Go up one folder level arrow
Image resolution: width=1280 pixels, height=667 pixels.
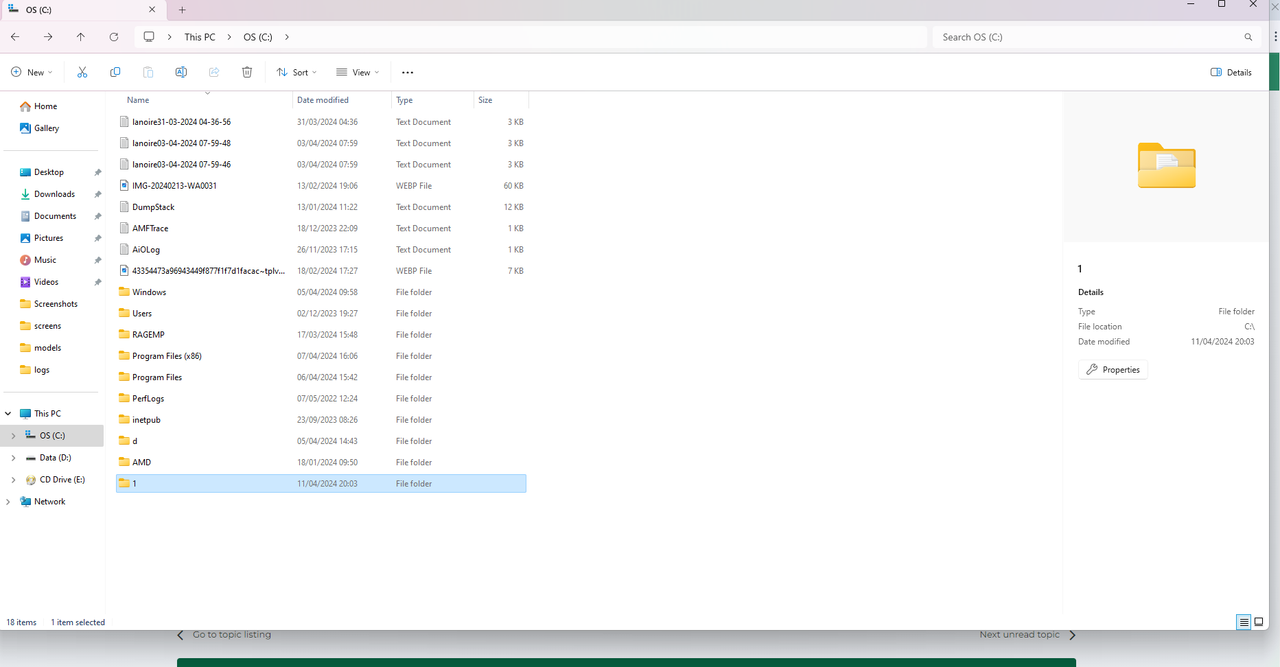pyautogui.click(x=81, y=37)
